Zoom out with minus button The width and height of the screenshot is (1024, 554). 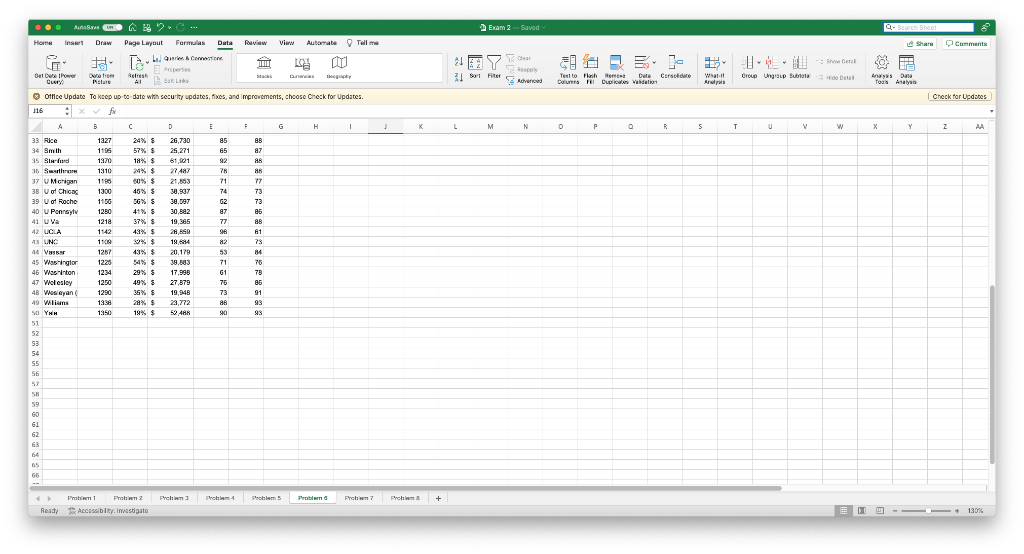click(x=895, y=511)
